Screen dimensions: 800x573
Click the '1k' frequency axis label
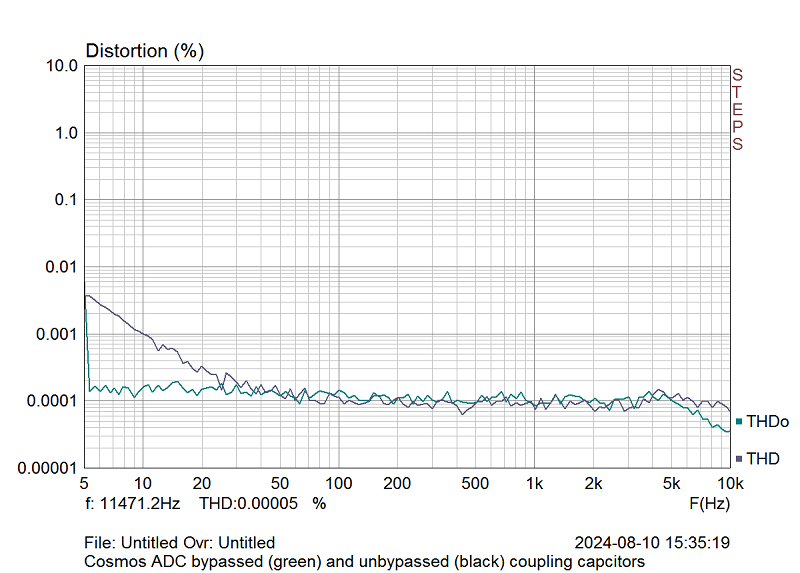pyautogui.click(x=534, y=483)
